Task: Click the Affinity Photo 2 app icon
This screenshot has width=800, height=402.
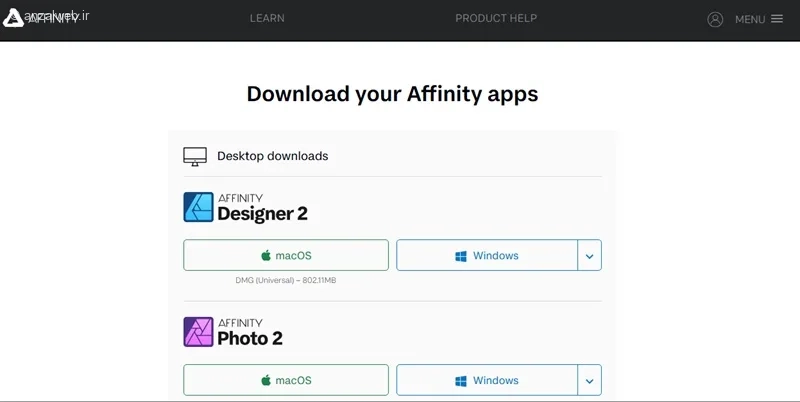Action: (x=198, y=332)
